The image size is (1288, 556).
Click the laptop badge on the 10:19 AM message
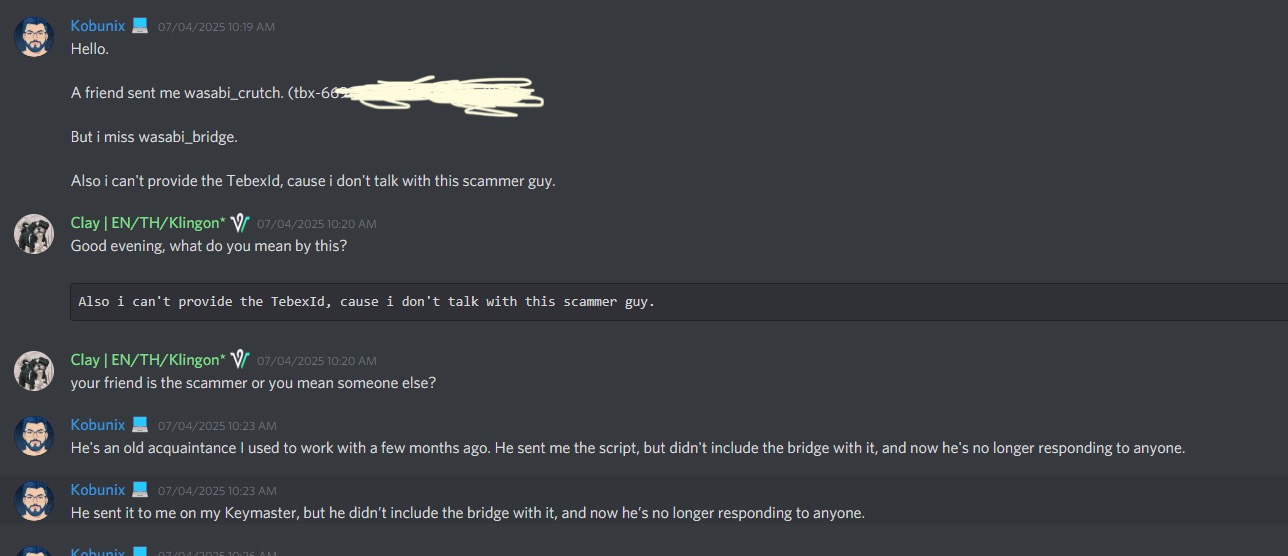(140, 26)
